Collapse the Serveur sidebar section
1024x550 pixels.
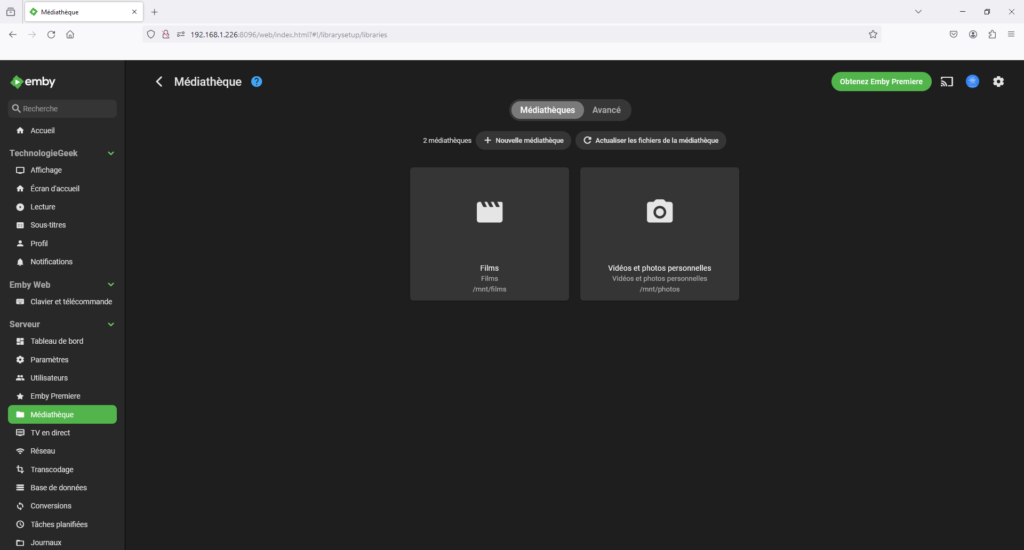coord(111,324)
